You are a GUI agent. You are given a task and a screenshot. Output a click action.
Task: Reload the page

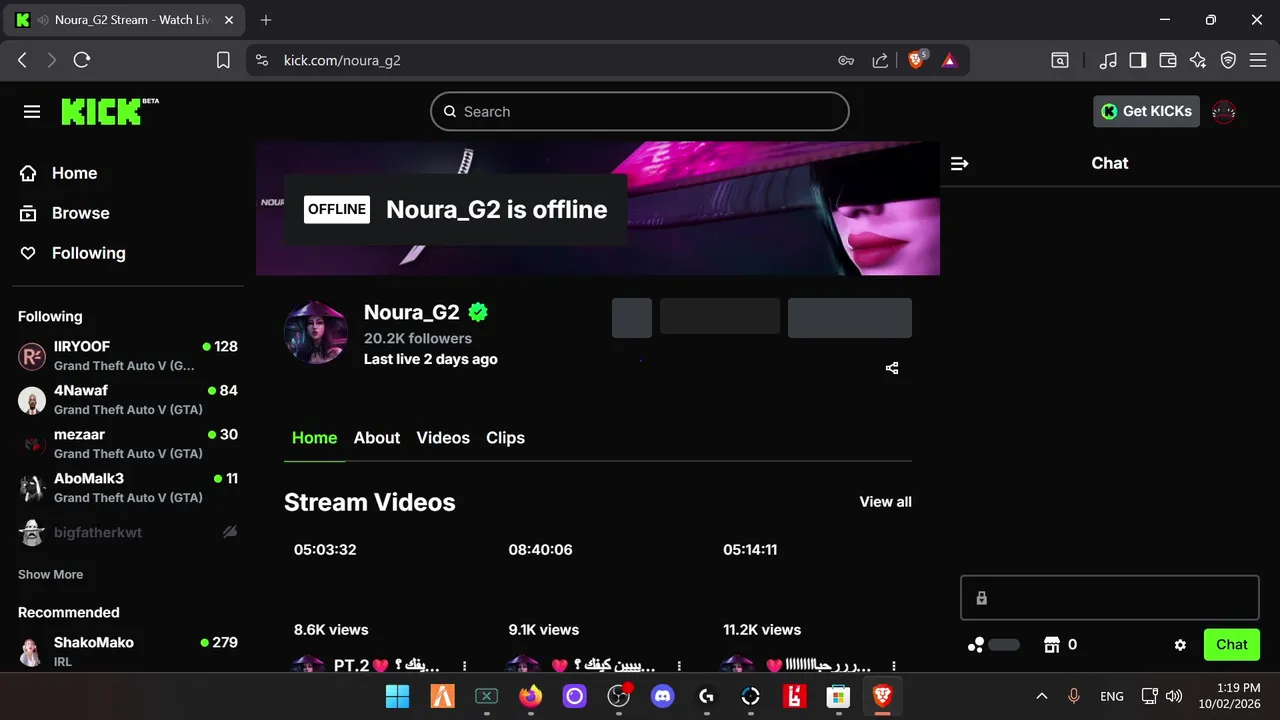[x=82, y=60]
